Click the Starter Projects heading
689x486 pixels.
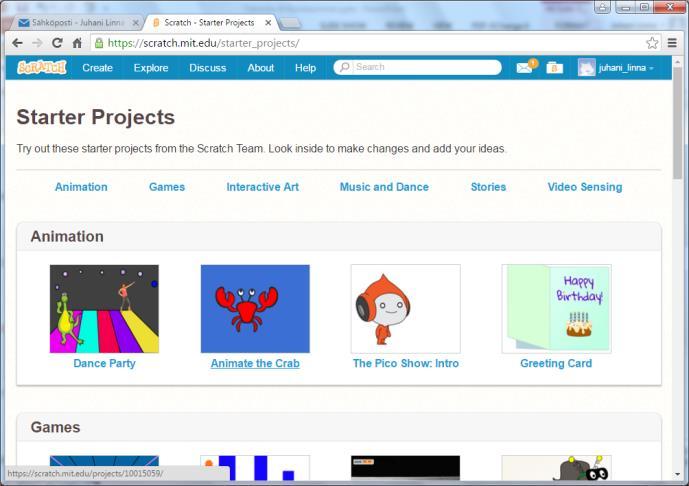point(96,117)
